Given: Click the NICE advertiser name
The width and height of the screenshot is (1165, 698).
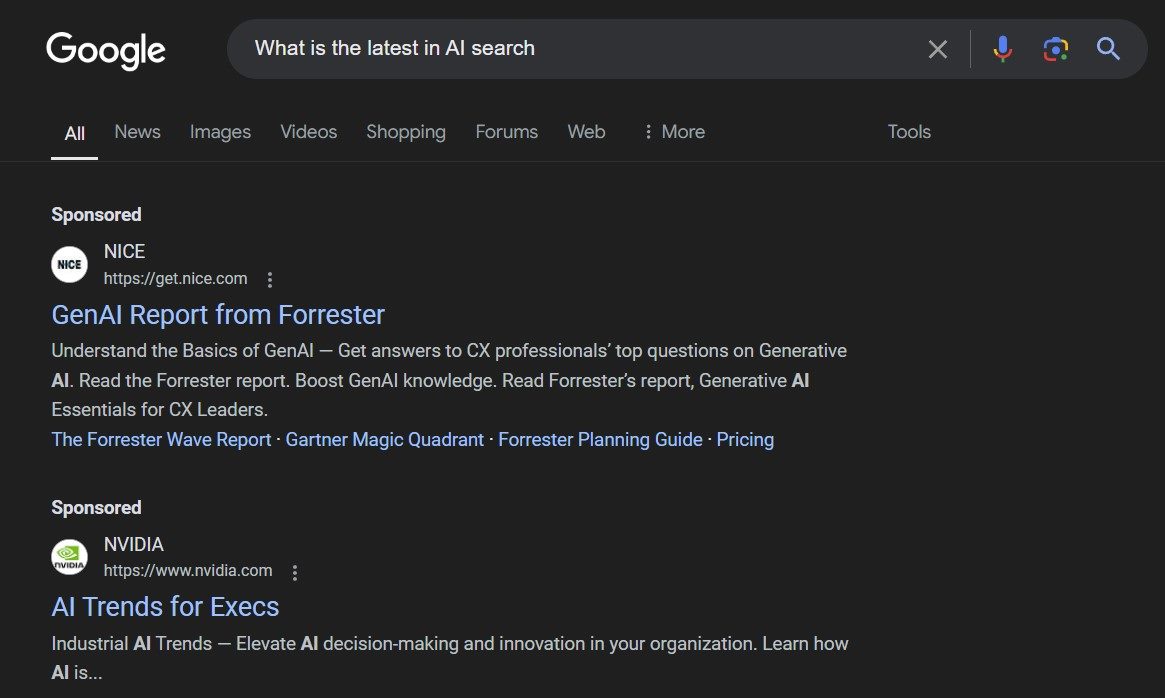Looking at the screenshot, I should pos(124,252).
